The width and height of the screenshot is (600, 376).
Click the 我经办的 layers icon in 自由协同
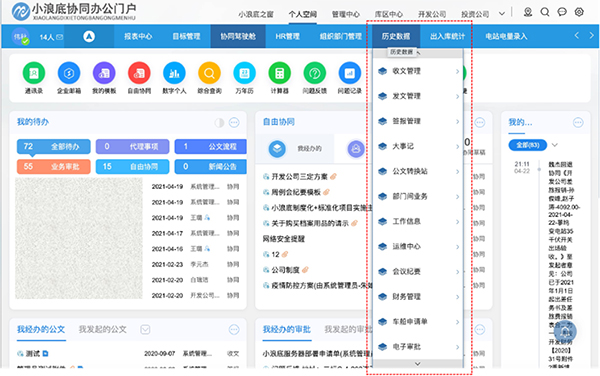tap(277, 148)
